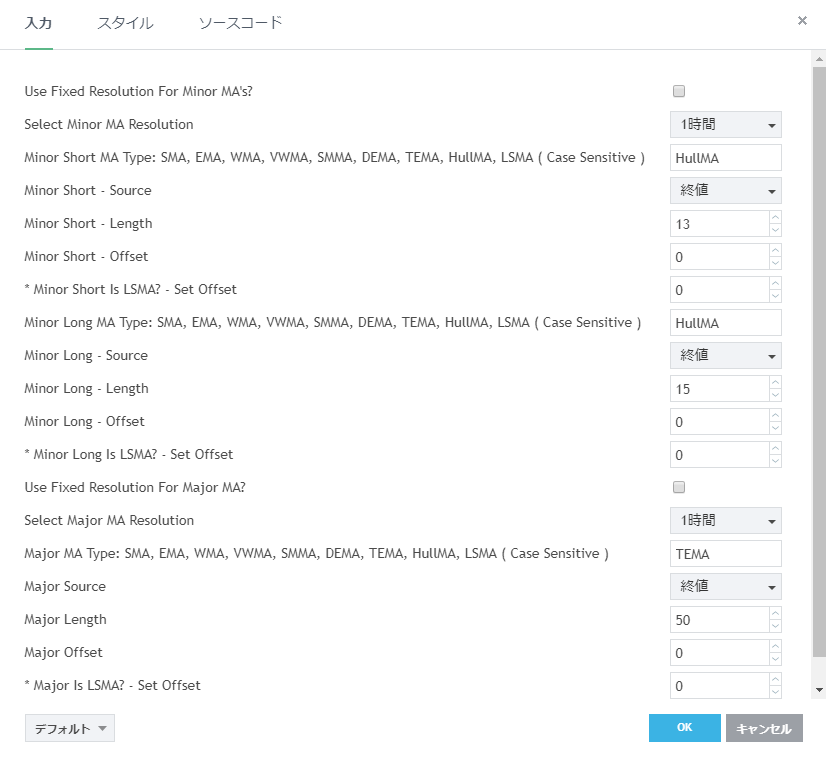Viewport: 826px width, 764px height.
Task: Decrease Major Offset with down arrow
Action: pyautogui.click(x=775, y=659)
